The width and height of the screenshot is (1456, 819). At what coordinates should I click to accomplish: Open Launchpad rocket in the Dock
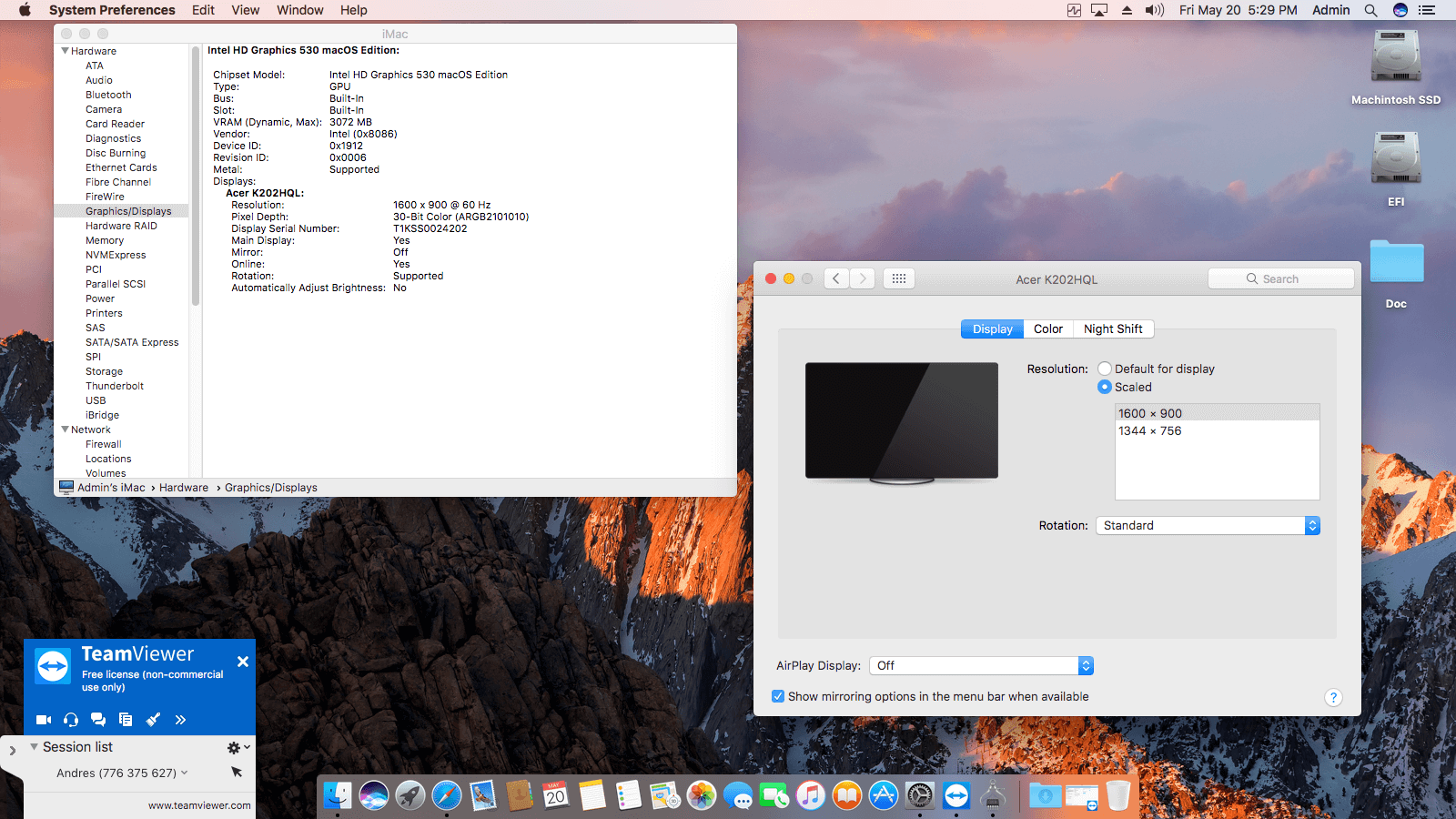point(410,796)
